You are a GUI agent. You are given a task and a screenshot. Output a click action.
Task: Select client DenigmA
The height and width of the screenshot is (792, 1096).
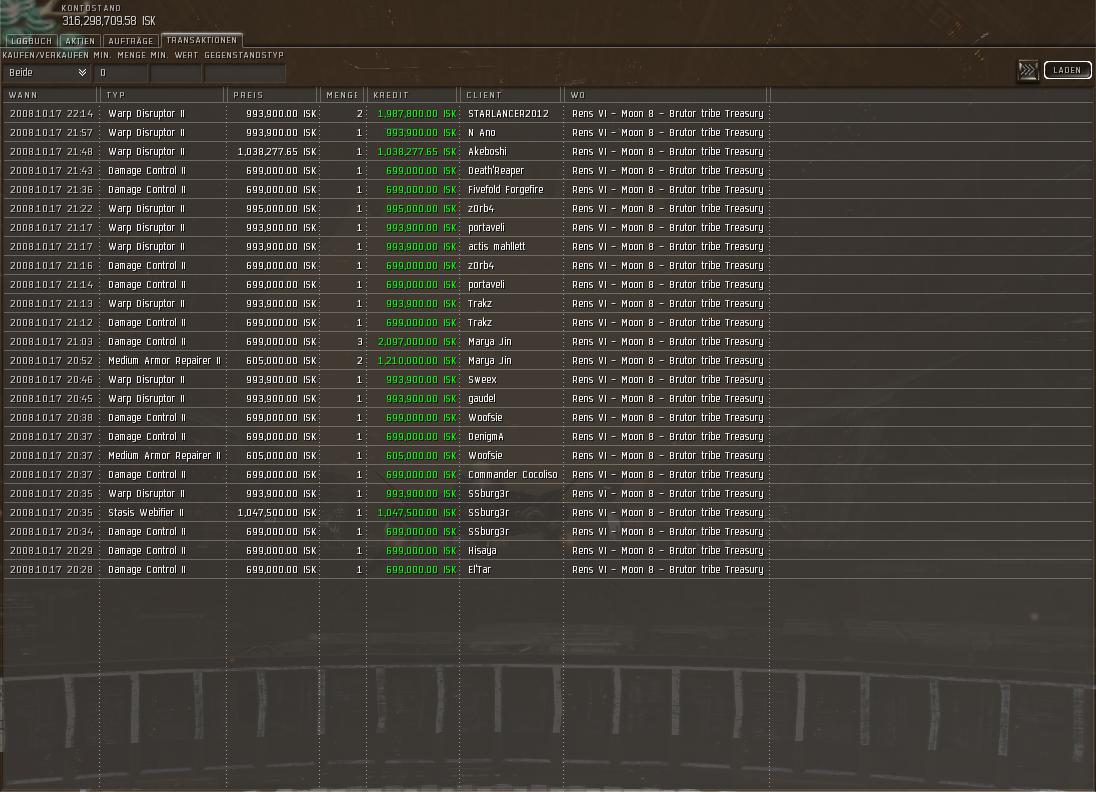pos(486,437)
